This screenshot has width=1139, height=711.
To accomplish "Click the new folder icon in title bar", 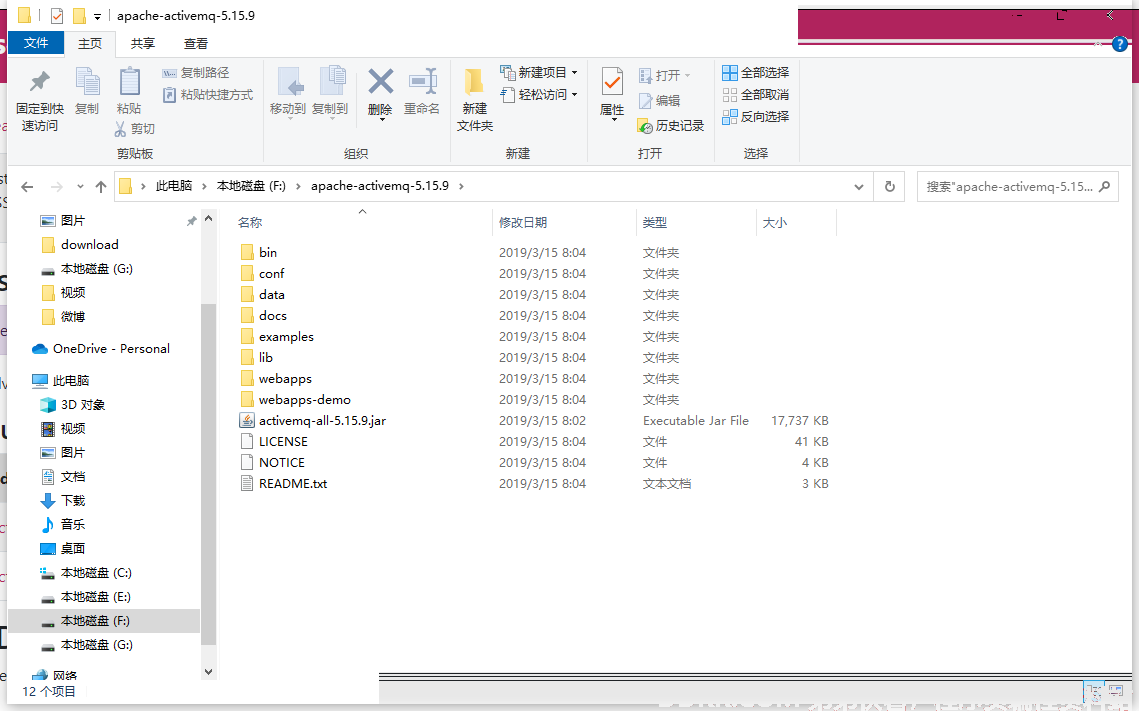I will pyautogui.click(x=78, y=15).
